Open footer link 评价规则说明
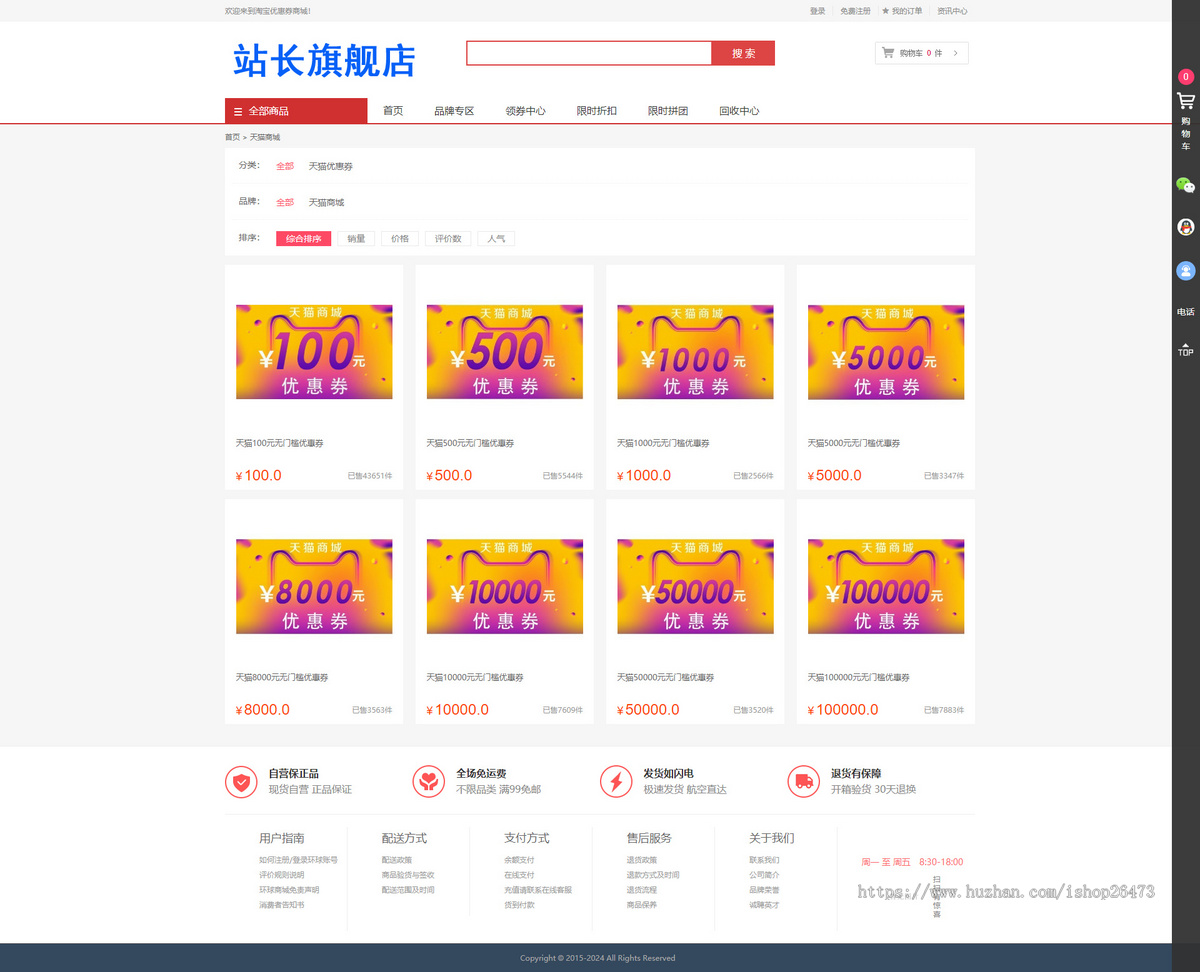Screen dimensions: 1200x972 (282, 875)
